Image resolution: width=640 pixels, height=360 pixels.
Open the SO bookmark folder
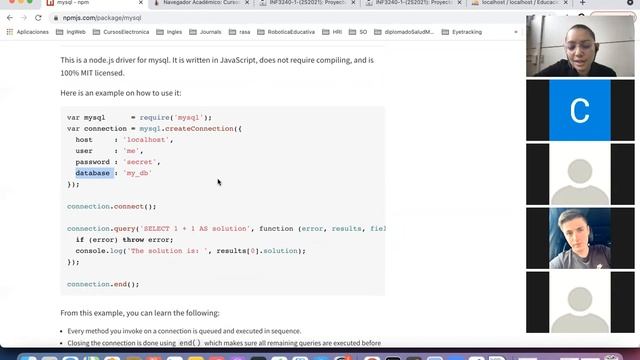(358, 32)
